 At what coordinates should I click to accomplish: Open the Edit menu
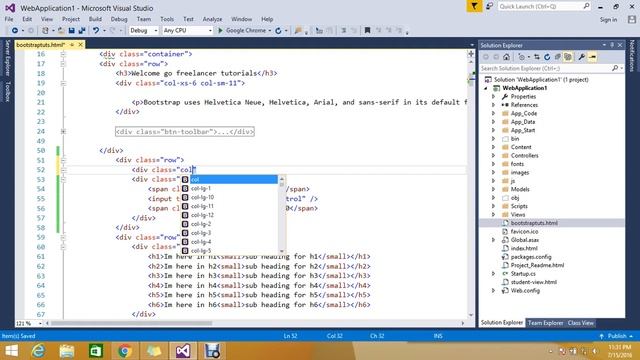tap(27, 19)
